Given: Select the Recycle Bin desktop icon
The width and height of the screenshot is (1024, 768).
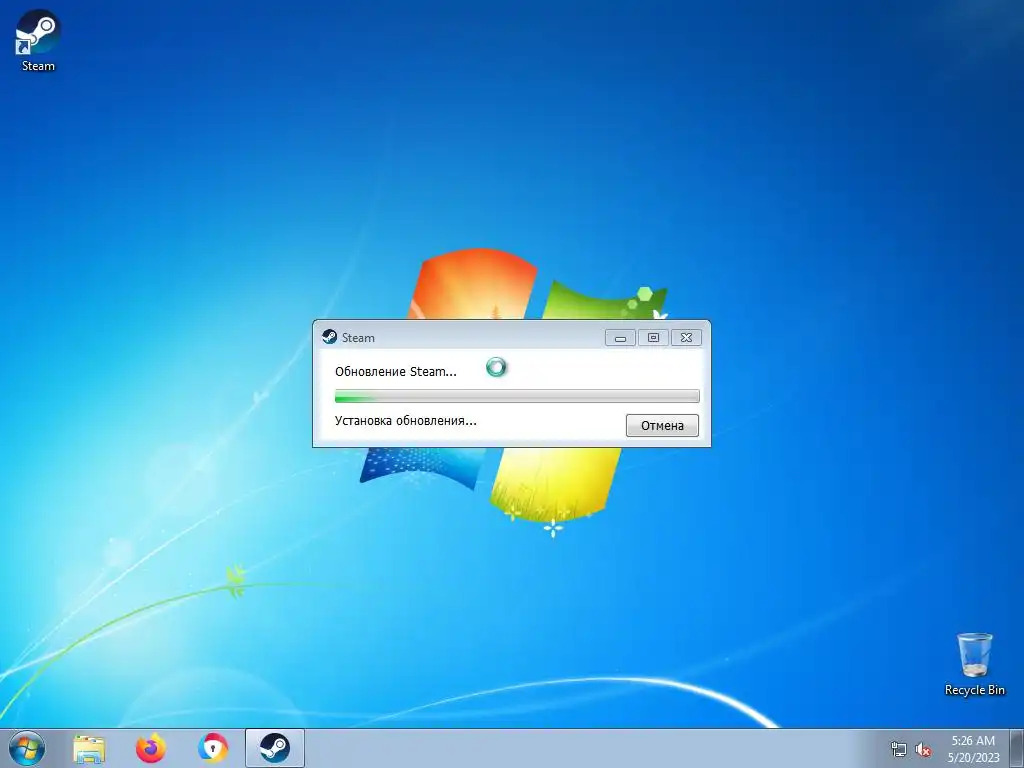Looking at the screenshot, I should point(974,664).
